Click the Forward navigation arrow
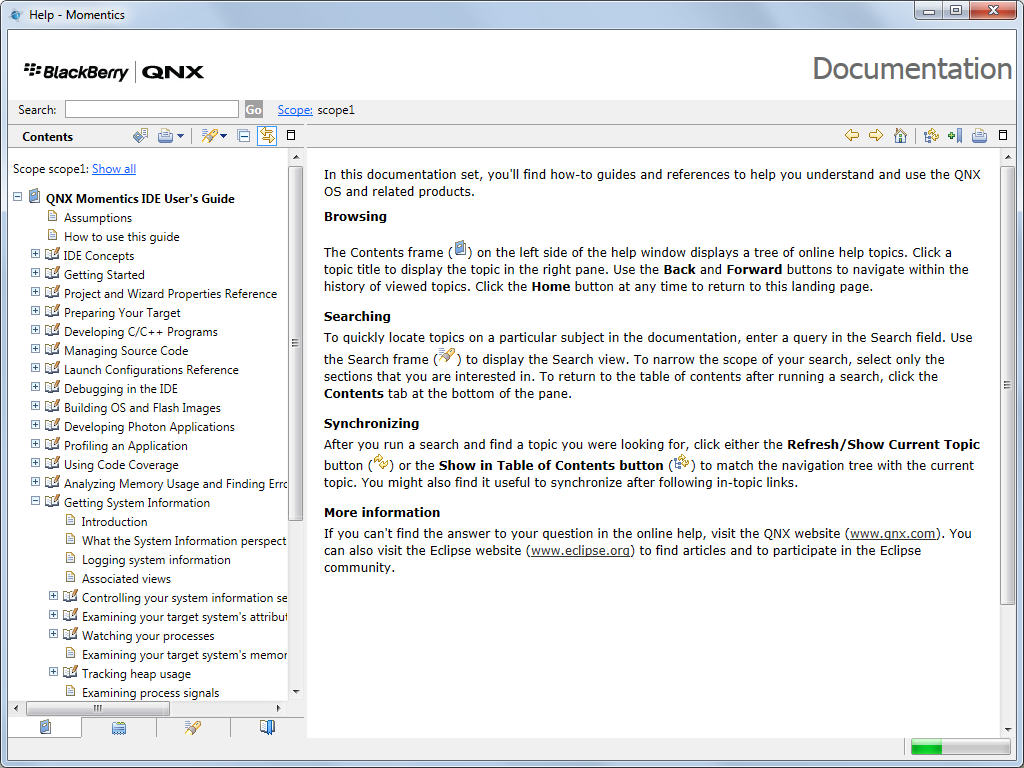The width and height of the screenshot is (1024, 768). click(875, 136)
